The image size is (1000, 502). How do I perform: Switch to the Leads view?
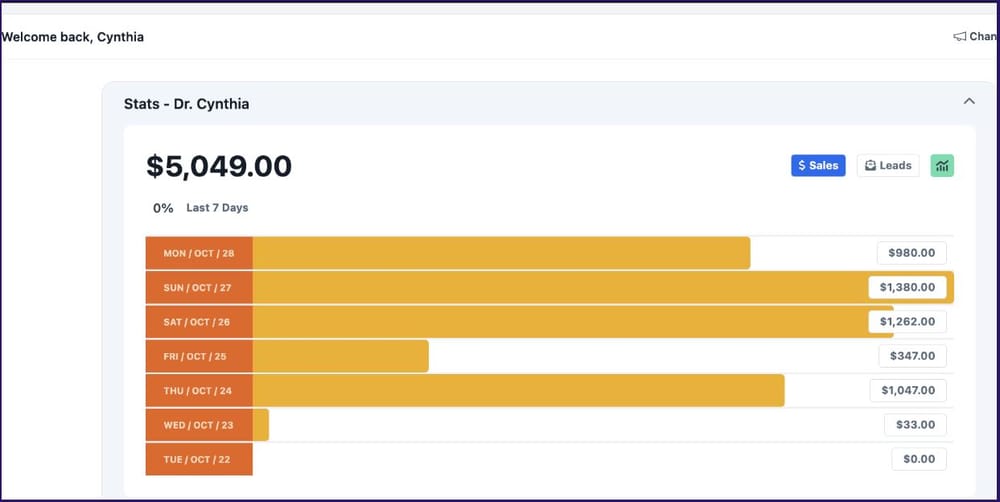tap(888, 165)
